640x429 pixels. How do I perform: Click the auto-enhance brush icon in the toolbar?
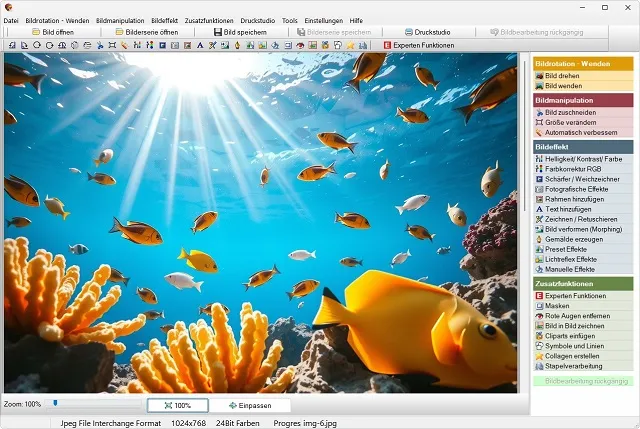pyautogui.click(x=124, y=45)
